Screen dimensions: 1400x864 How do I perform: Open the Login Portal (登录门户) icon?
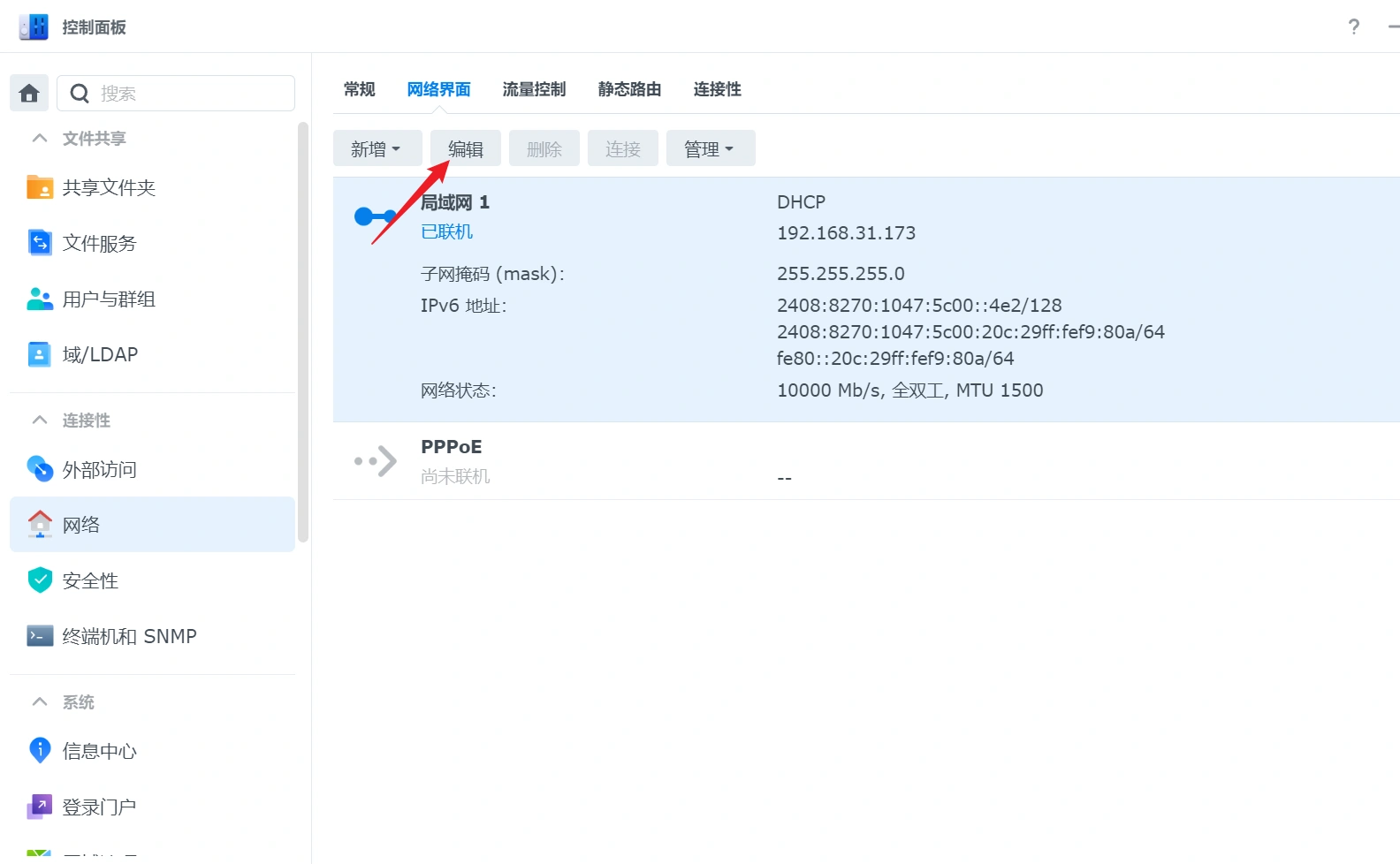[40, 807]
